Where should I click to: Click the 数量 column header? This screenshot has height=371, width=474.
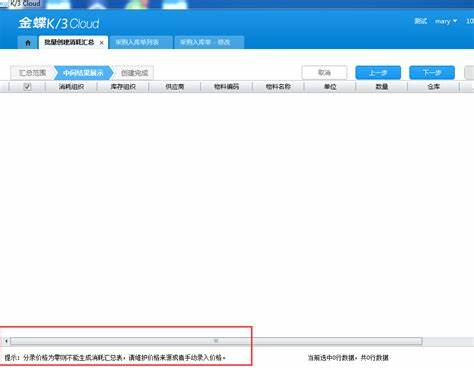pos(382,87)
